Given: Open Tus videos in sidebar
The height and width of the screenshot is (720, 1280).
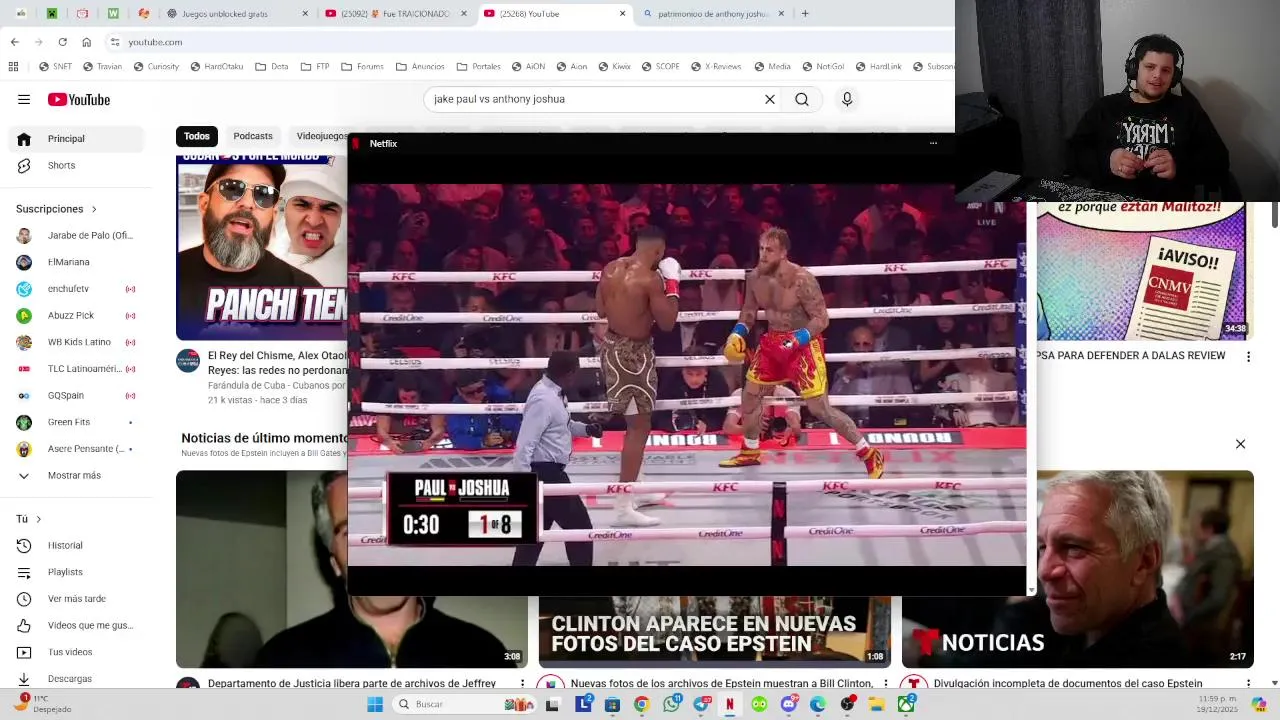Looking at the screenshot, I should 76,652.
